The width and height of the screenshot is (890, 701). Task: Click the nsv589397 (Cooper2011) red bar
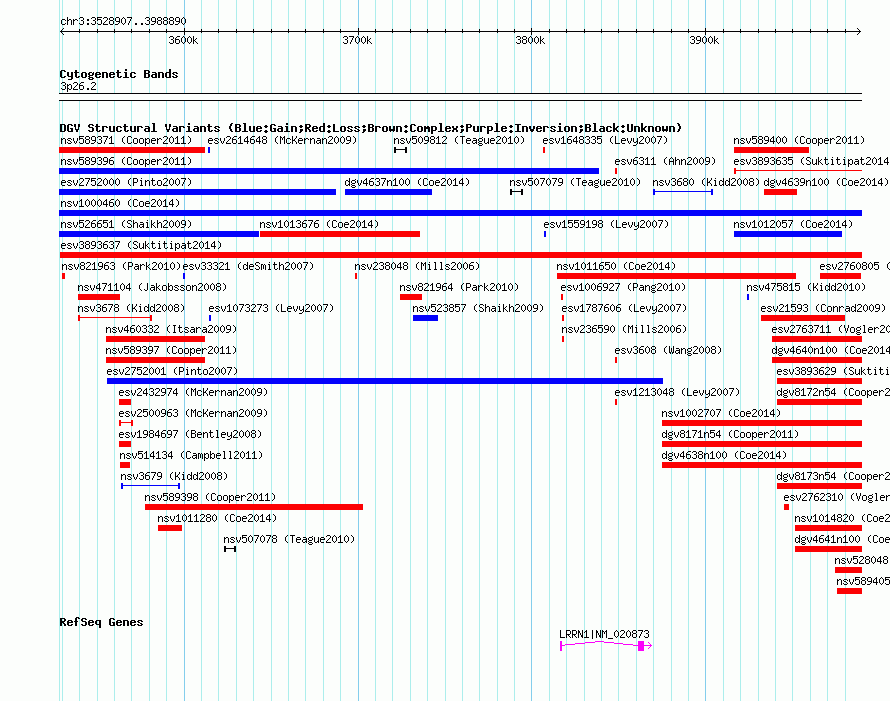point(155,360)
